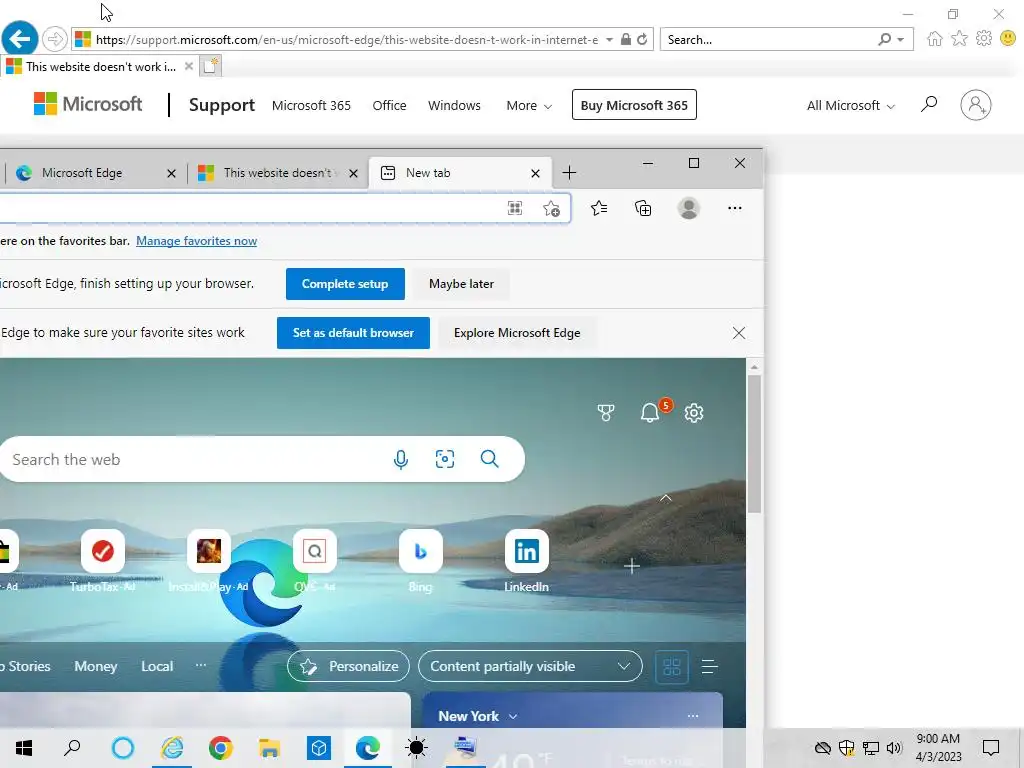Click the Edge profile avatar
The height and width of the screenshot is (768, 1024).
click(x=688, y=208)
